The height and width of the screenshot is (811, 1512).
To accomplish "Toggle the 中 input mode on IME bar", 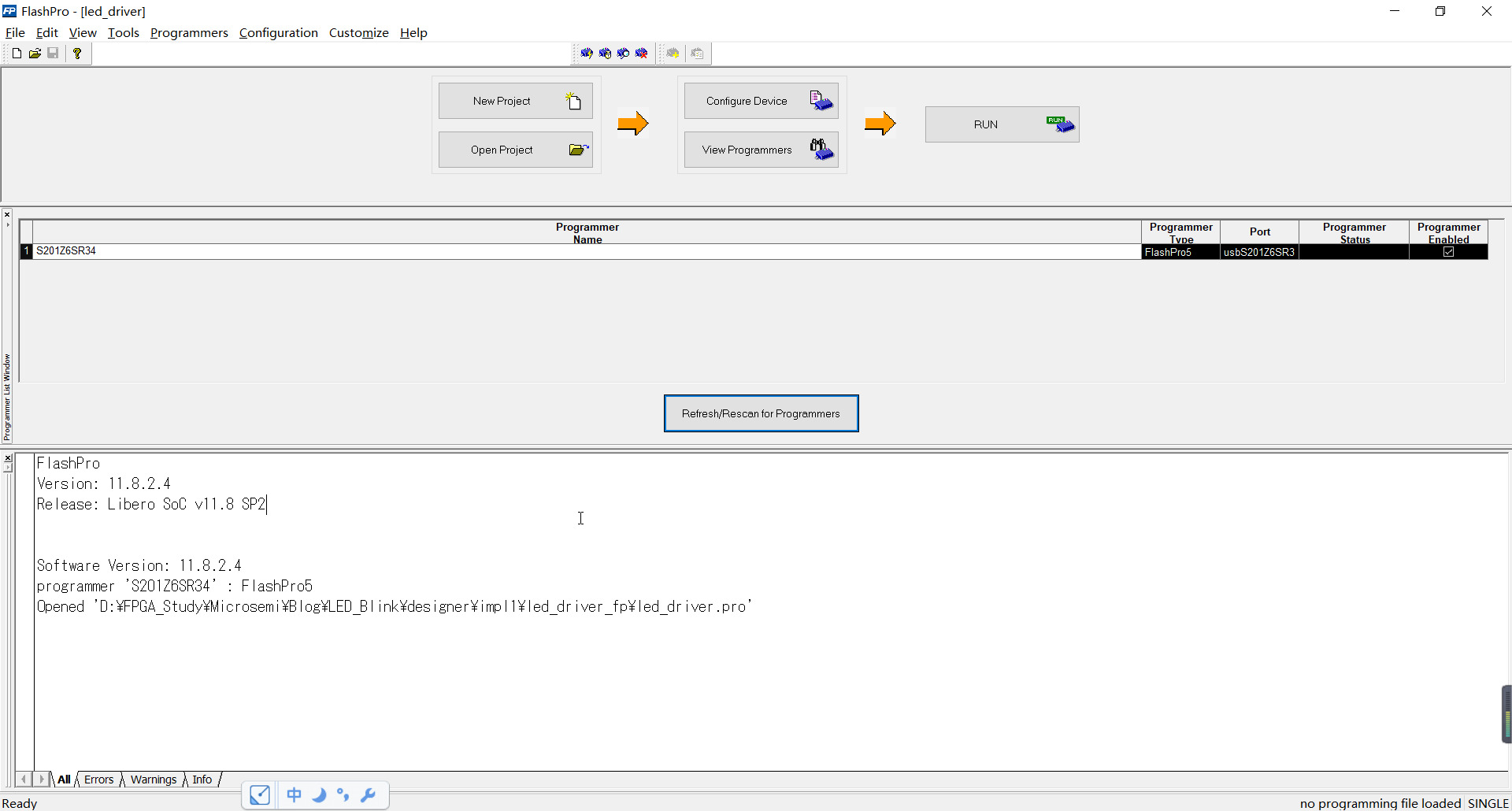I will (x=294, y=795).
